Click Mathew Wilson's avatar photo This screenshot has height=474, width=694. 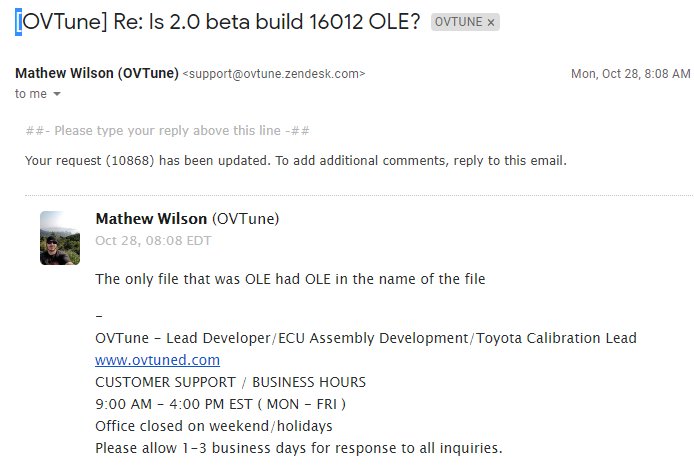[x=60, y=238]
